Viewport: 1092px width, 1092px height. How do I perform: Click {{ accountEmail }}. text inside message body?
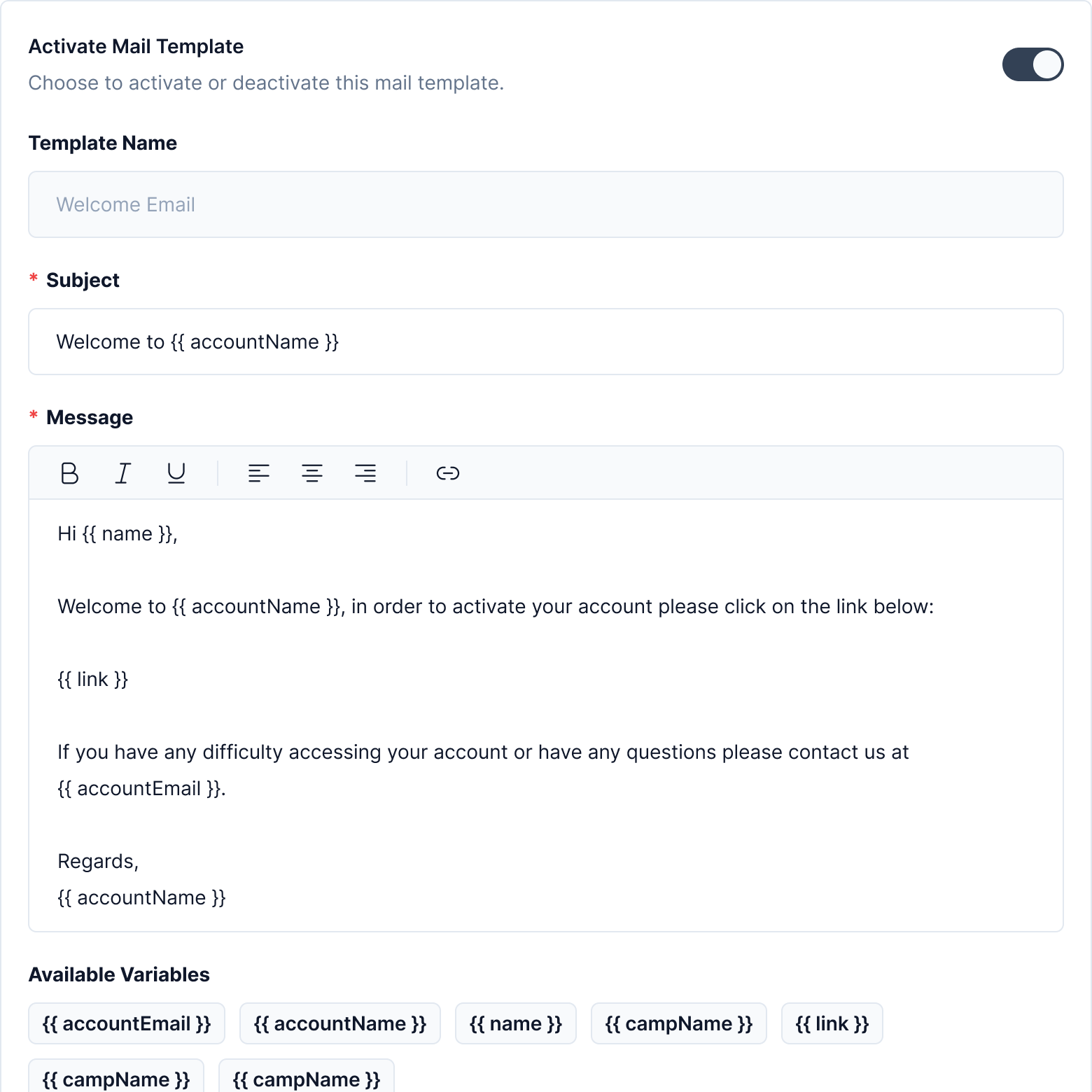[x=141, y=789]
